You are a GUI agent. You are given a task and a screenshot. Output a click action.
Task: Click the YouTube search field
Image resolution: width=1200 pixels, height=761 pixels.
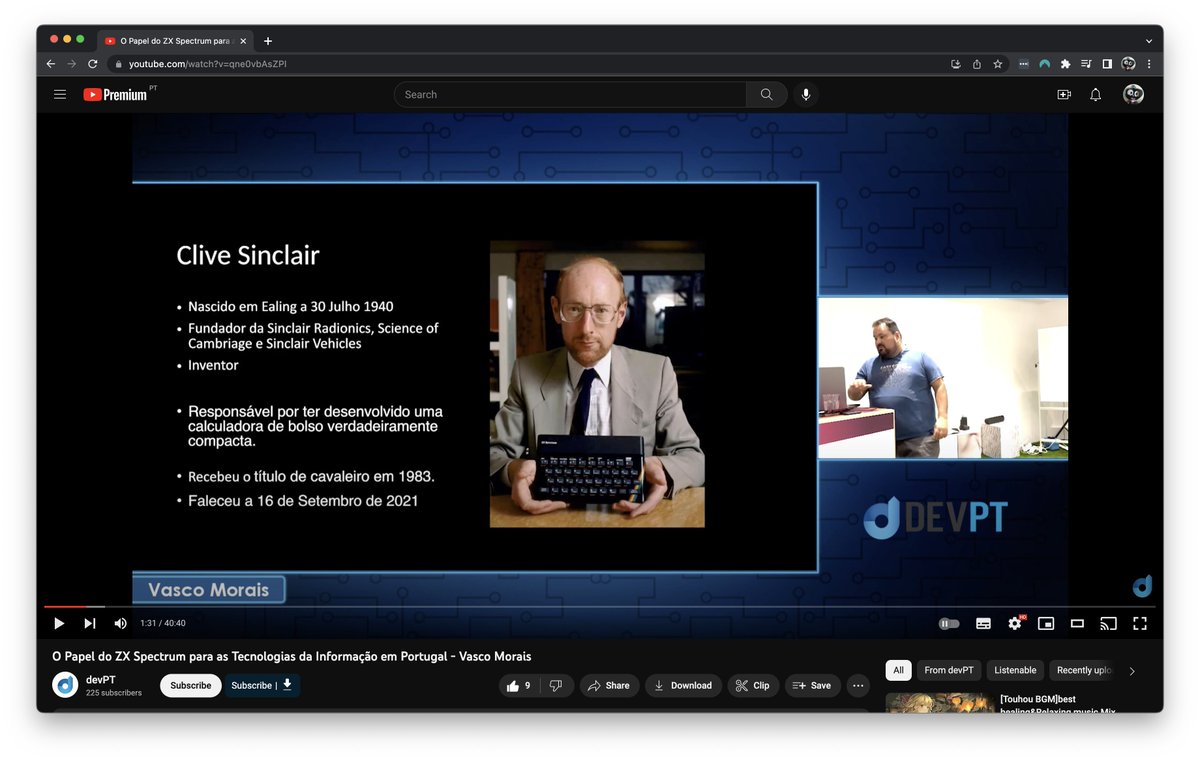[571, 94]
